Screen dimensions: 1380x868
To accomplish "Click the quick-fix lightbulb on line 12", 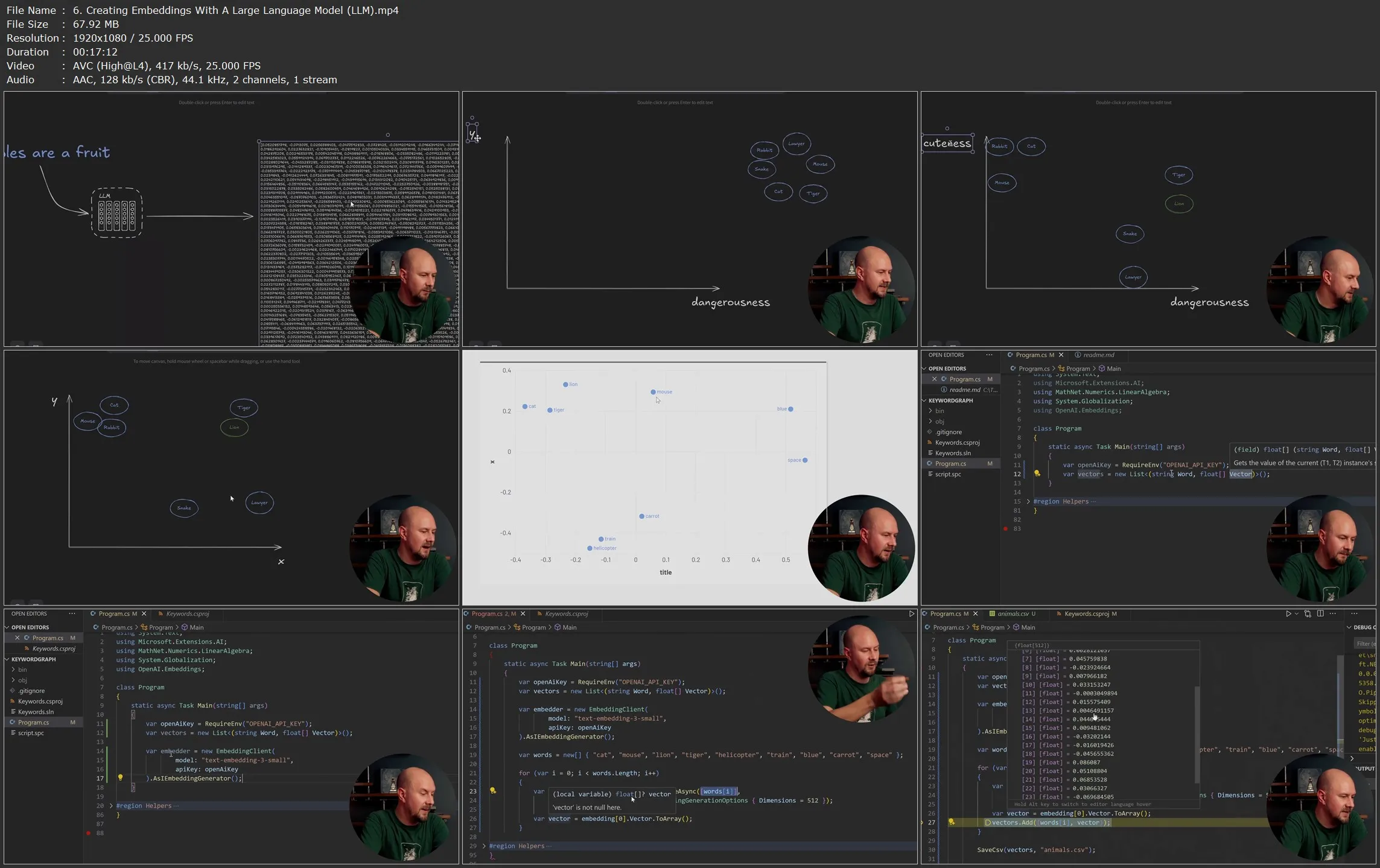I will pos(1037,474).
